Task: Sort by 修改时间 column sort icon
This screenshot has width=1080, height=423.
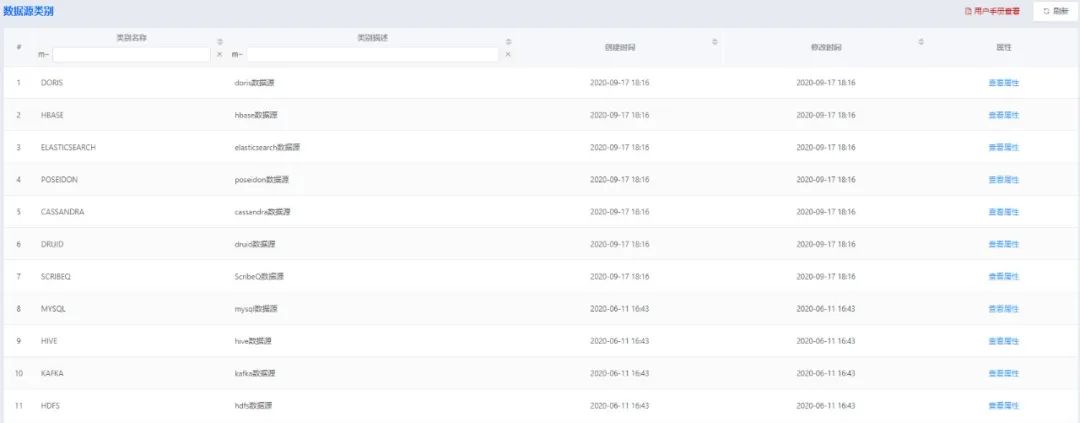Action: click(921, 41)
